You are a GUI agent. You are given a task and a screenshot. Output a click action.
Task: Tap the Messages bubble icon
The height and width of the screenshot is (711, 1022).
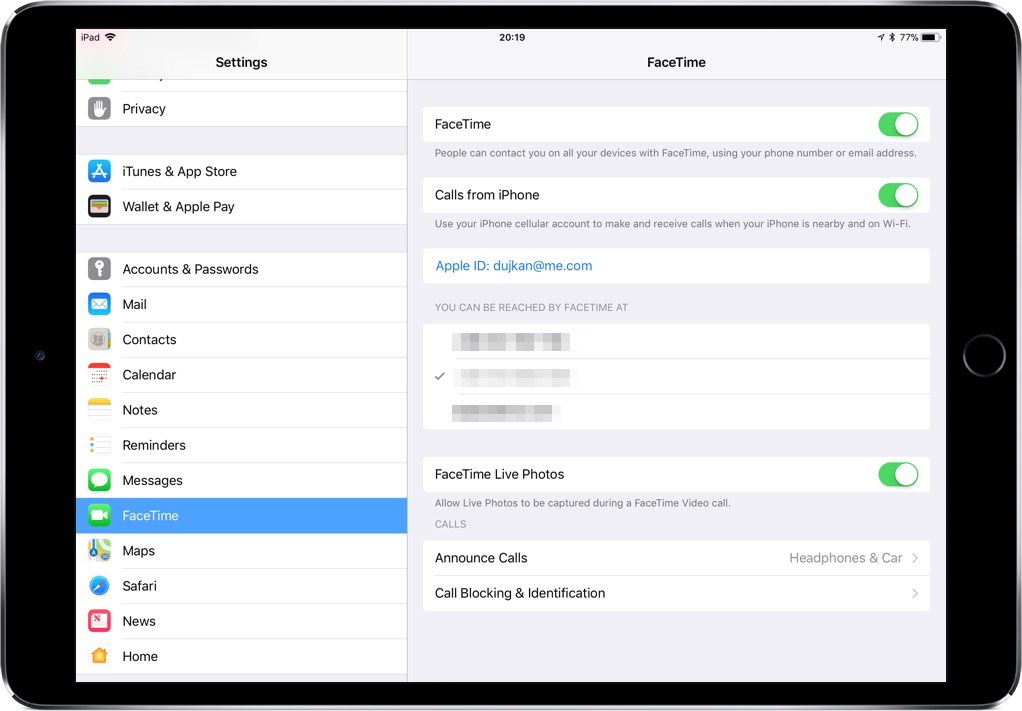point(99,480)
